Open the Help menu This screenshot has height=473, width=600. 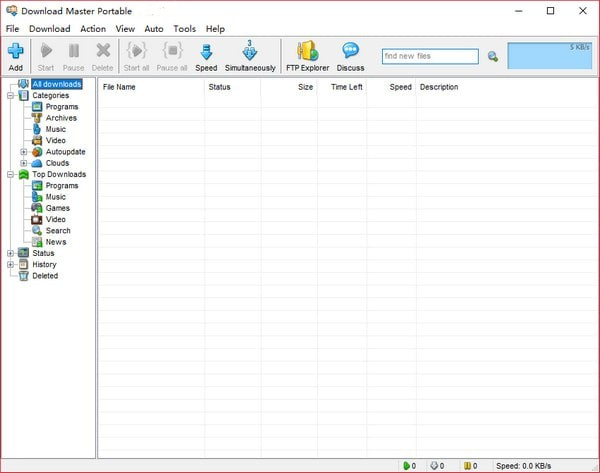coord(215,29)
